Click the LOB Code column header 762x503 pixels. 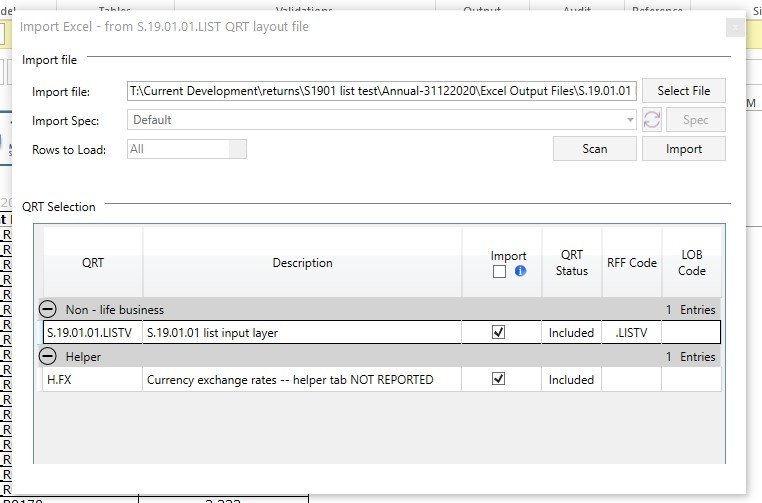tap(692, 262)
